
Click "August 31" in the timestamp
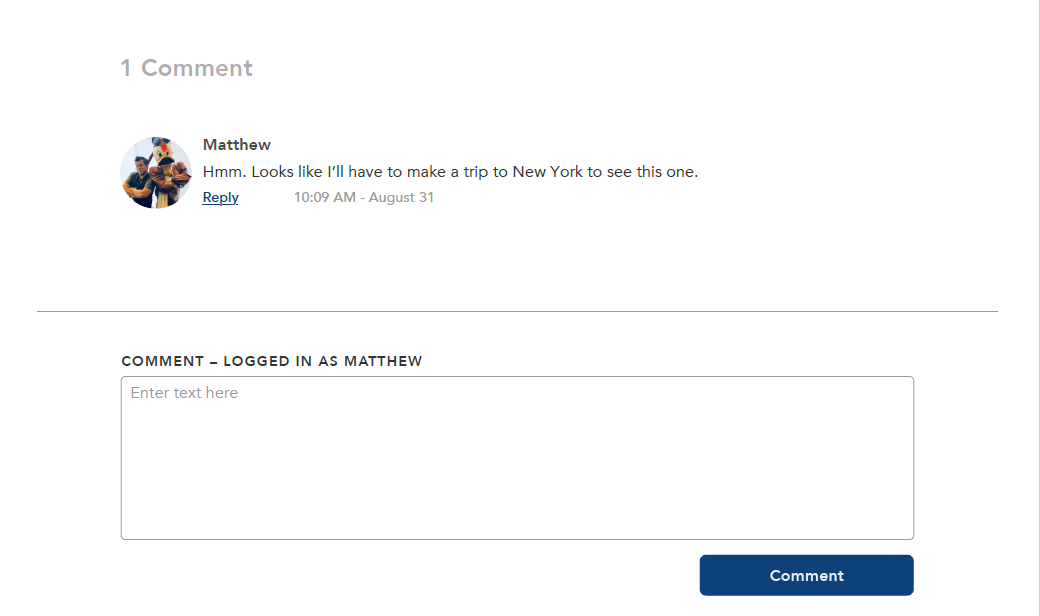tap(401, 198)
